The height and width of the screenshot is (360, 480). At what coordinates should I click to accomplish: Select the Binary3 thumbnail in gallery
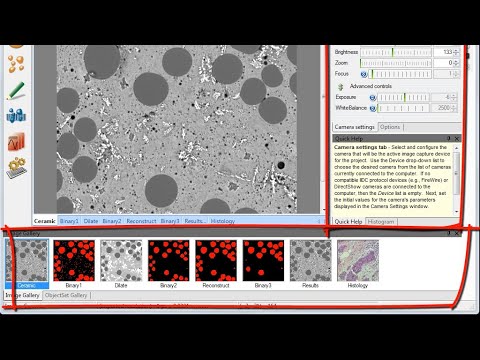(263, 264)
